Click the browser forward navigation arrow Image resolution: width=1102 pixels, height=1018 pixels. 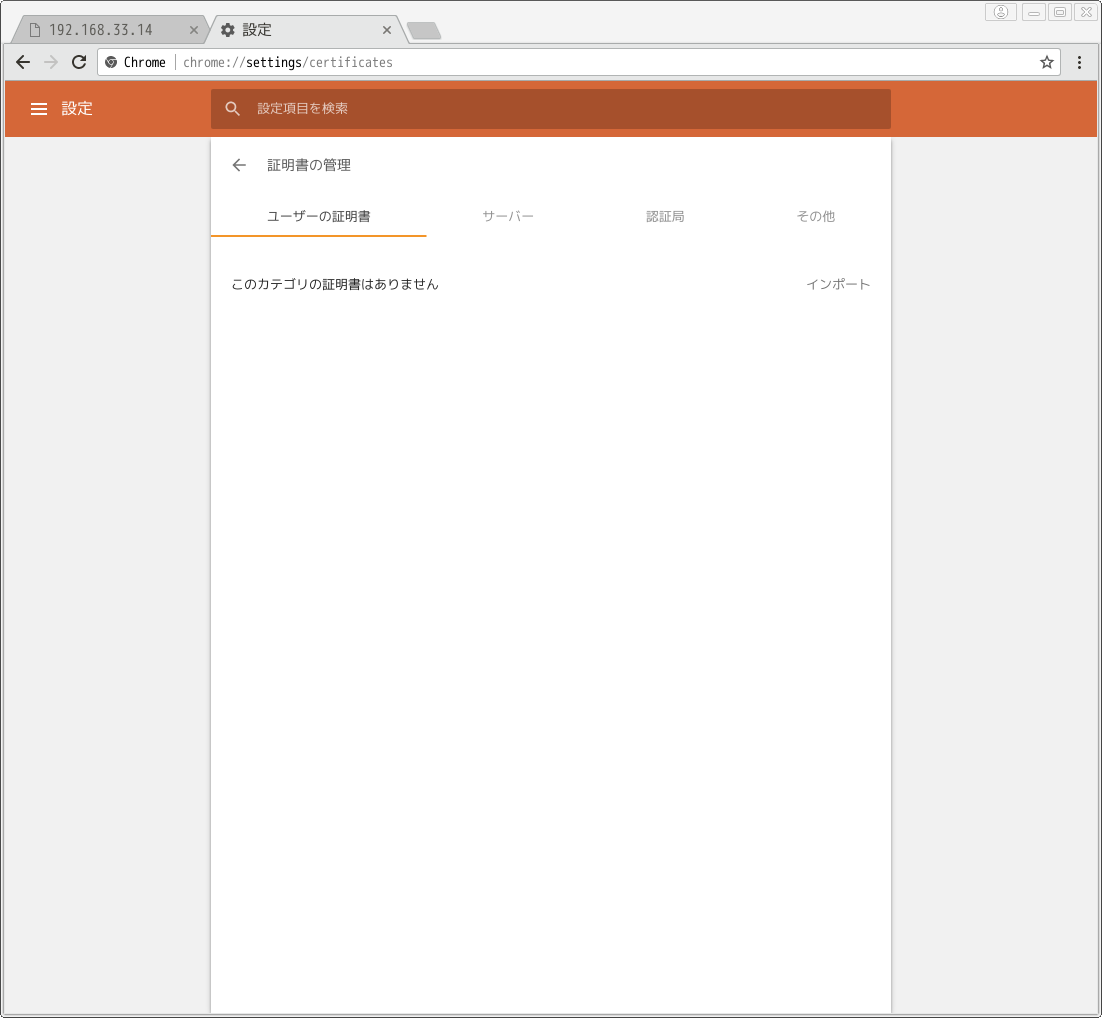pyautogui.click(x=51, y=62)
